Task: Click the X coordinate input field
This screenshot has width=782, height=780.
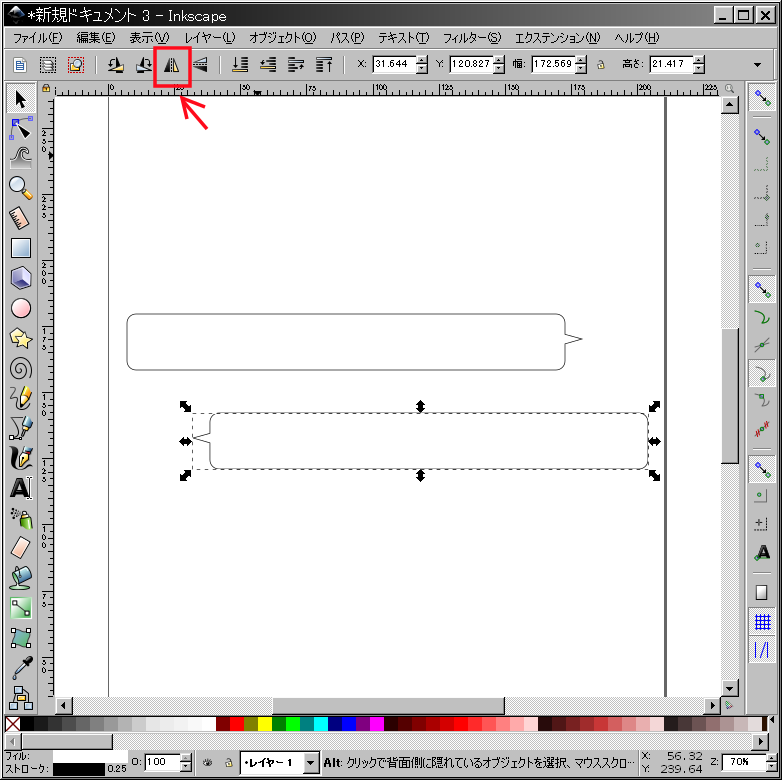Action: pyautogui.click(x=394, y=64)
